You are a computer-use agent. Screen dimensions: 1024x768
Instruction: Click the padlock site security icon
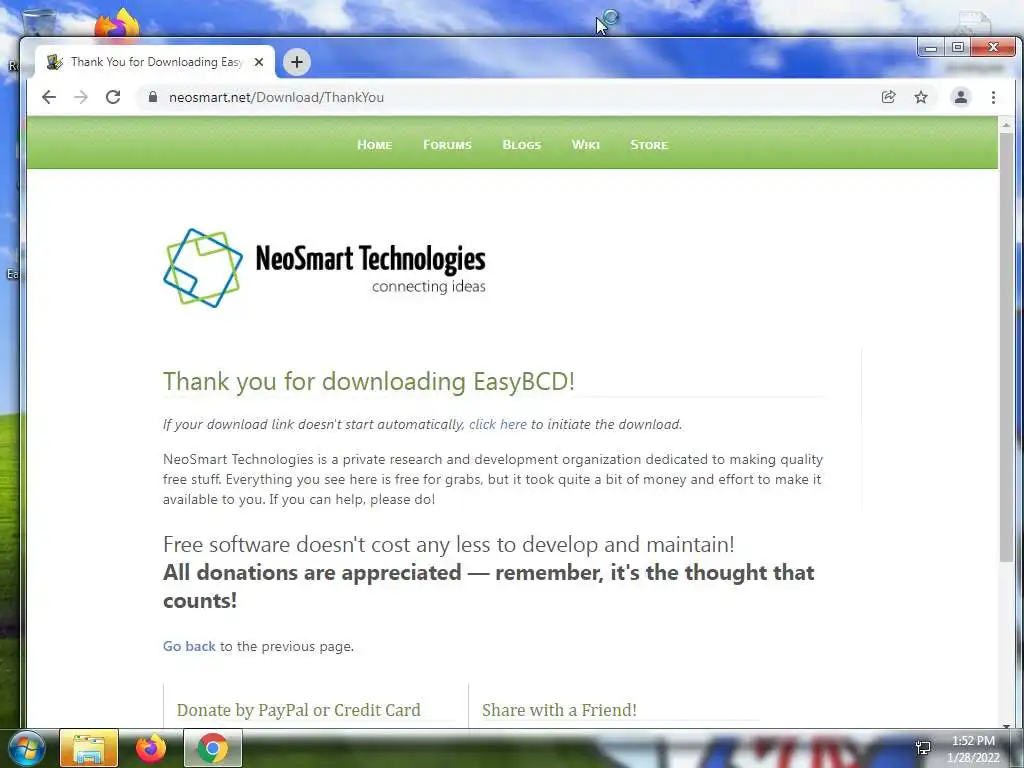click(153, 97)
